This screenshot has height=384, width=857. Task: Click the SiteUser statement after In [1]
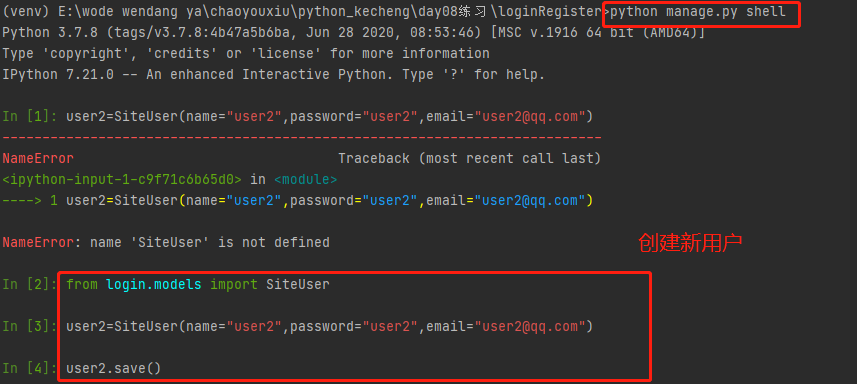(x=330, y=116)
